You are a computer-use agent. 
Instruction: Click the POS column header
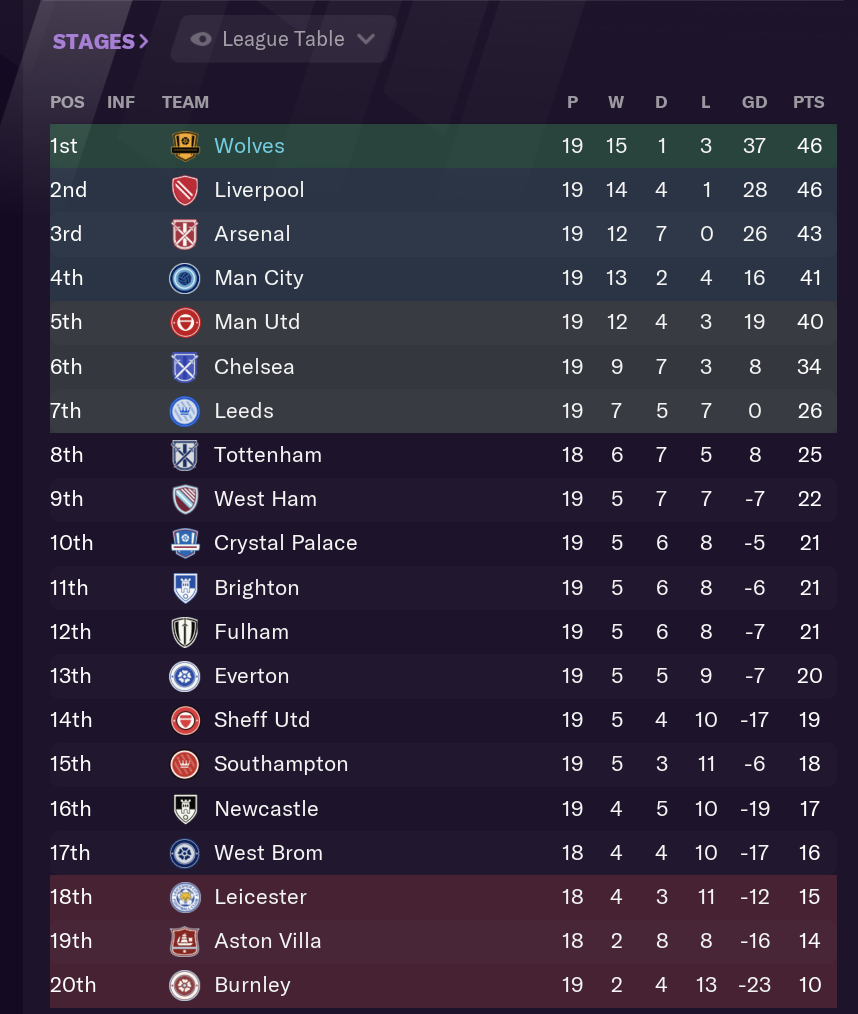click(x=67, y=102)
